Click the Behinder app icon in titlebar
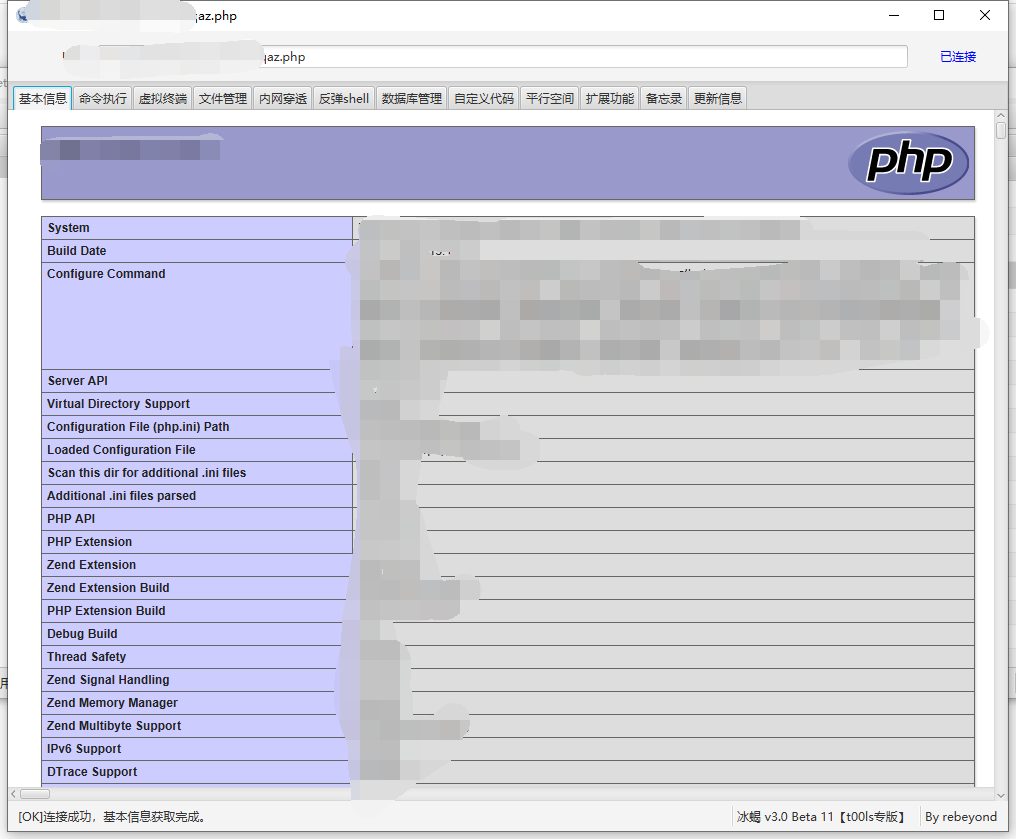Screen dimensions: 1016x839 click(22, 15)
